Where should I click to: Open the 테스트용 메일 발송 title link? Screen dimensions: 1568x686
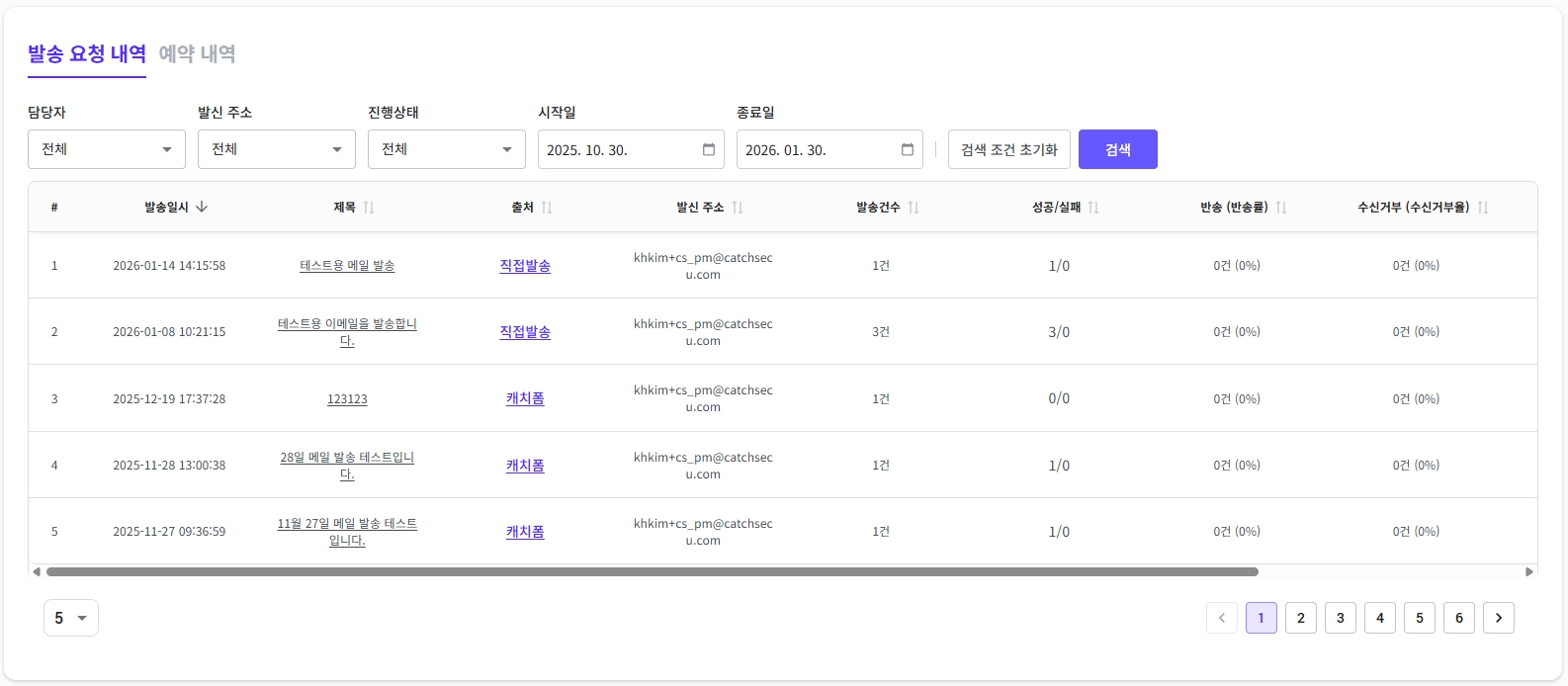click(347, 266)
